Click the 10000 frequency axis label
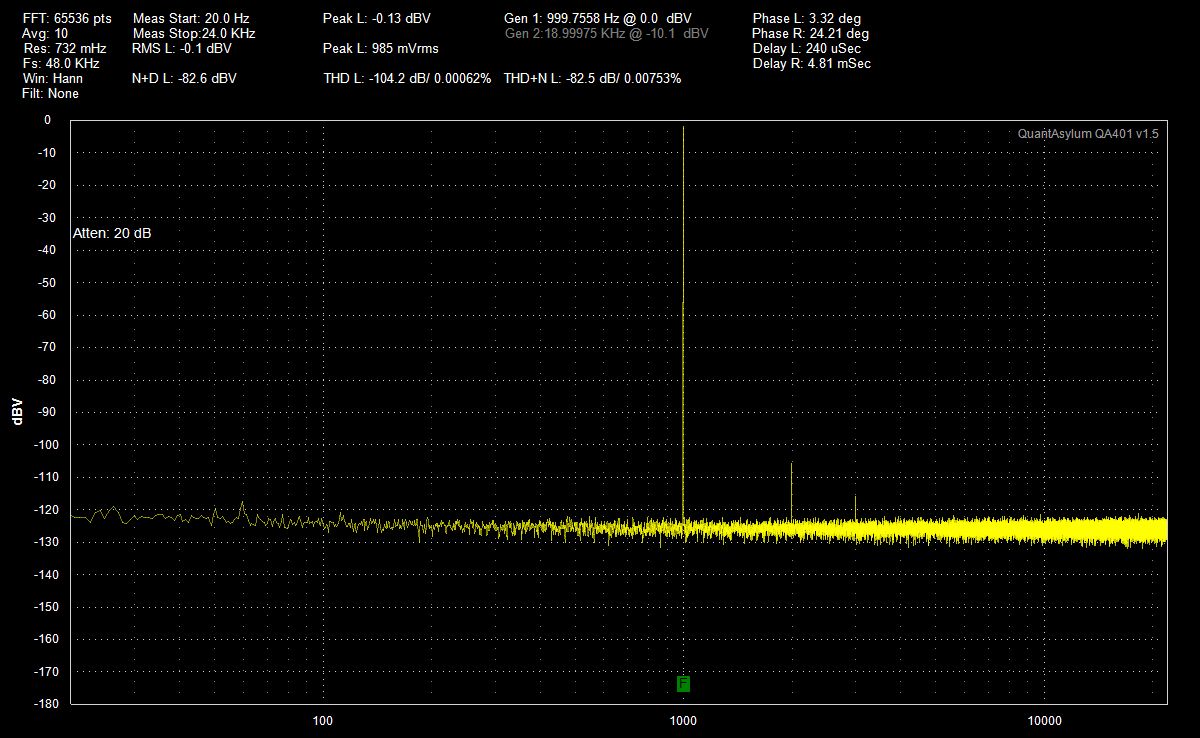 tap(1044, 721)
